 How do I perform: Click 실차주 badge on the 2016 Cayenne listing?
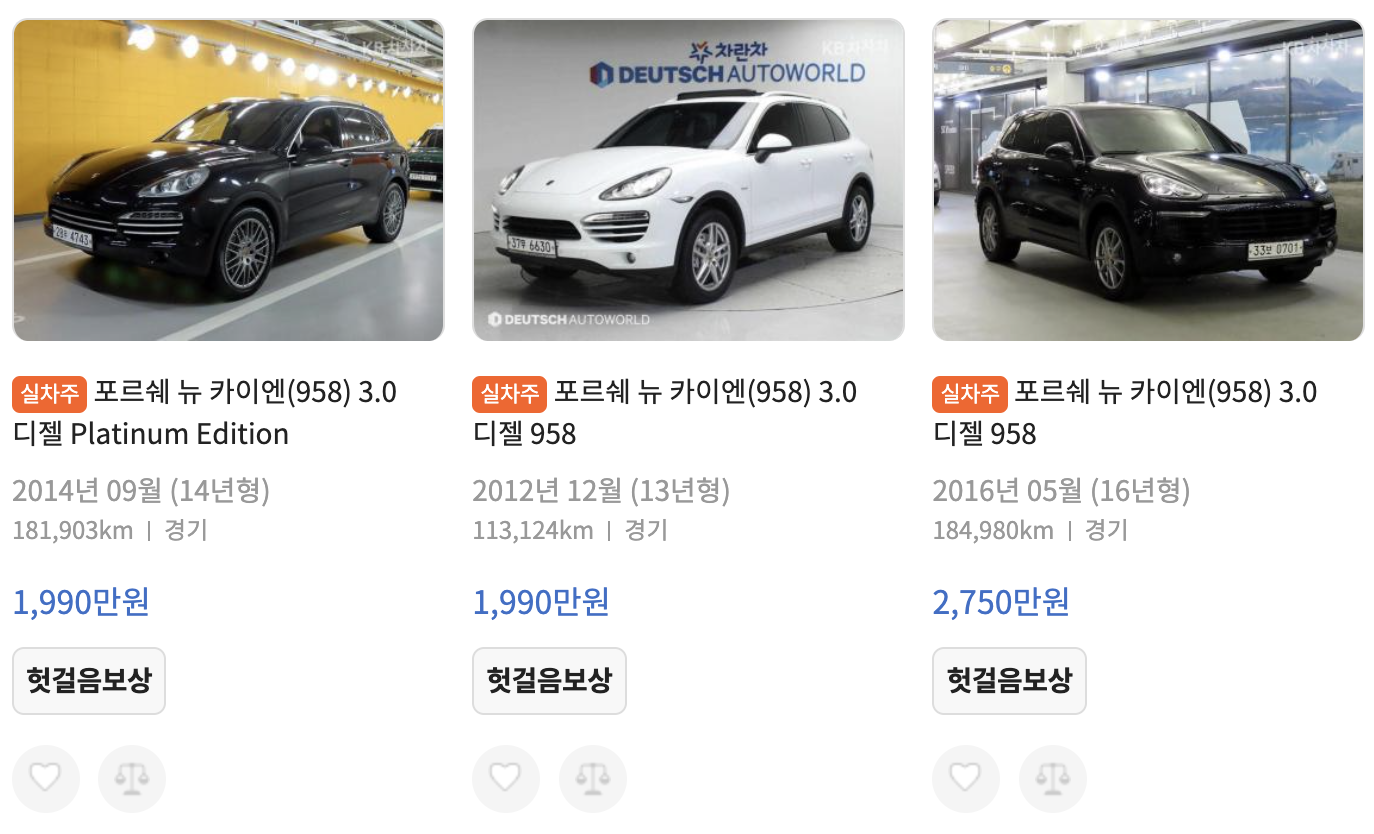(970, 393)
